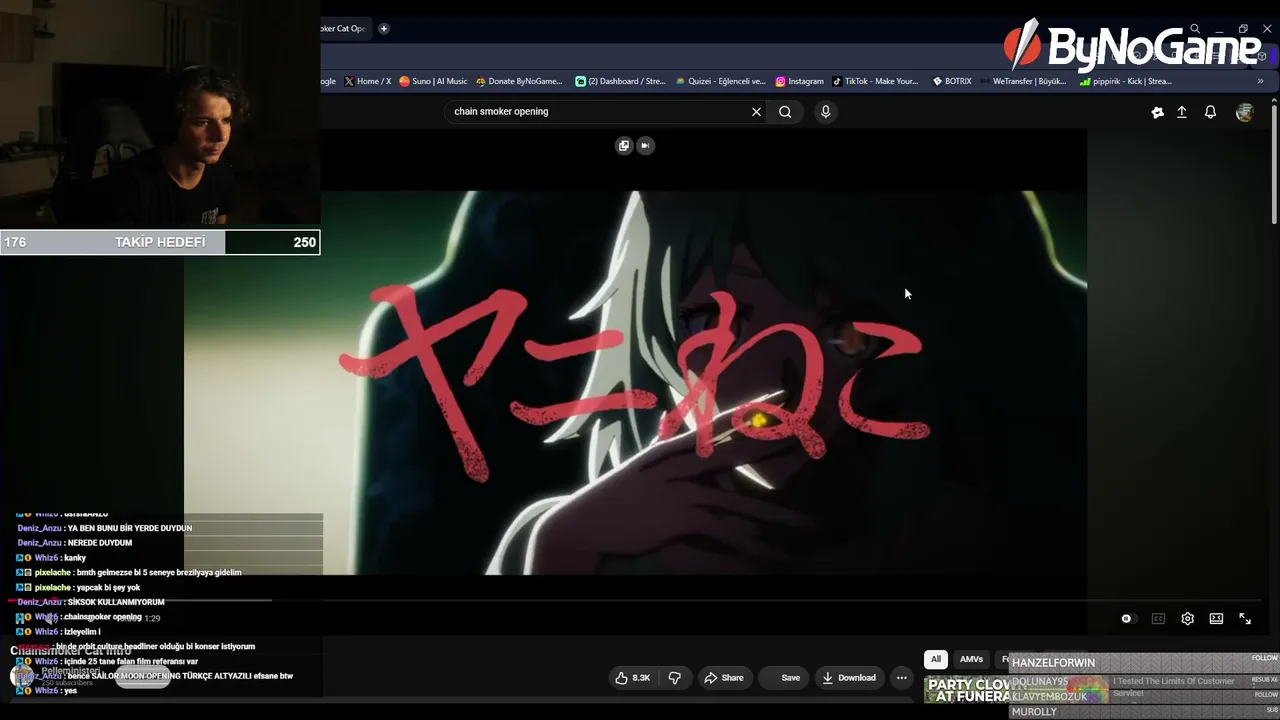
Task: Click the main video frame to pause
Action: (x=635, y=383)
